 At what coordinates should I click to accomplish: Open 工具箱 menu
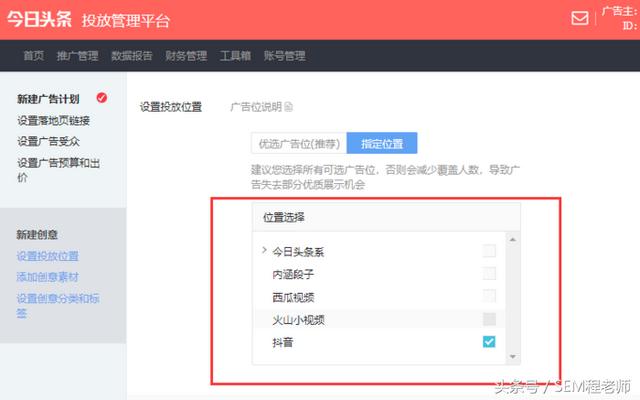(235, 56)
